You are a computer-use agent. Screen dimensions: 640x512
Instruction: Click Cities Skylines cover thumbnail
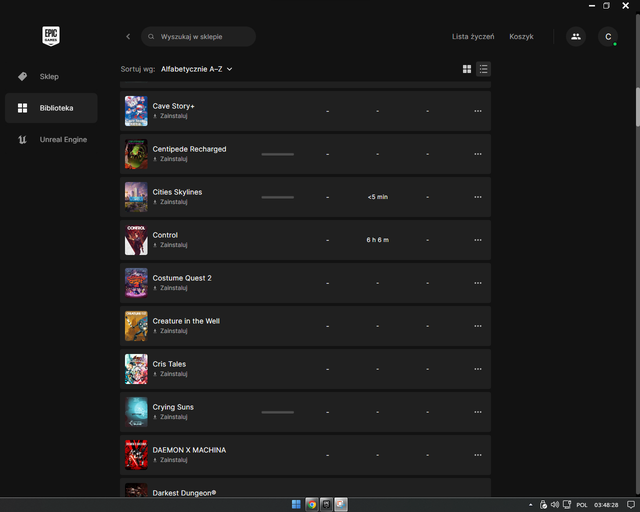[x=136, y=197]
